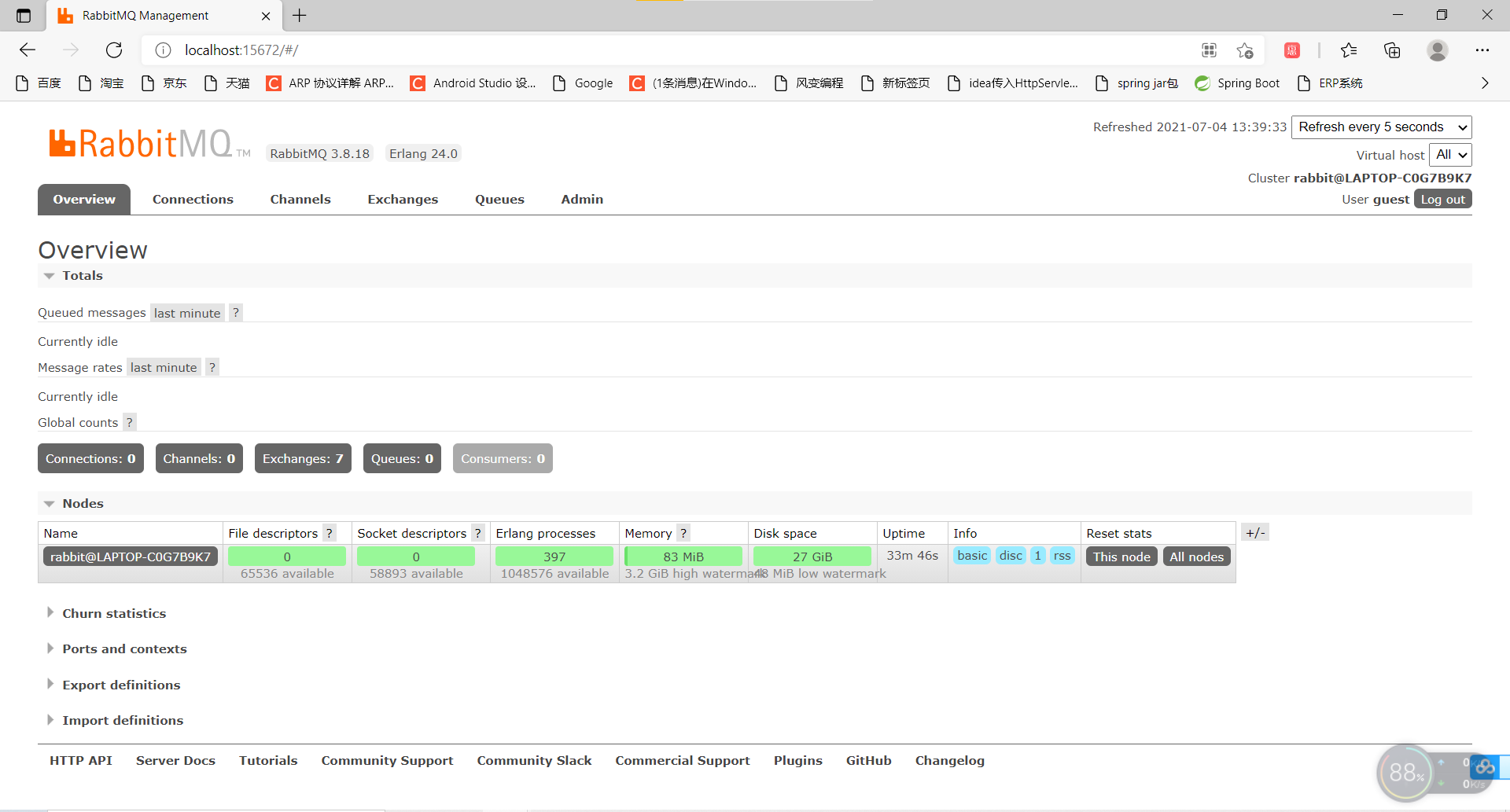Screen dimensions: 1510x812
Task: Click the red extension icon in toolbar
Action: (x=1291, y=50)
